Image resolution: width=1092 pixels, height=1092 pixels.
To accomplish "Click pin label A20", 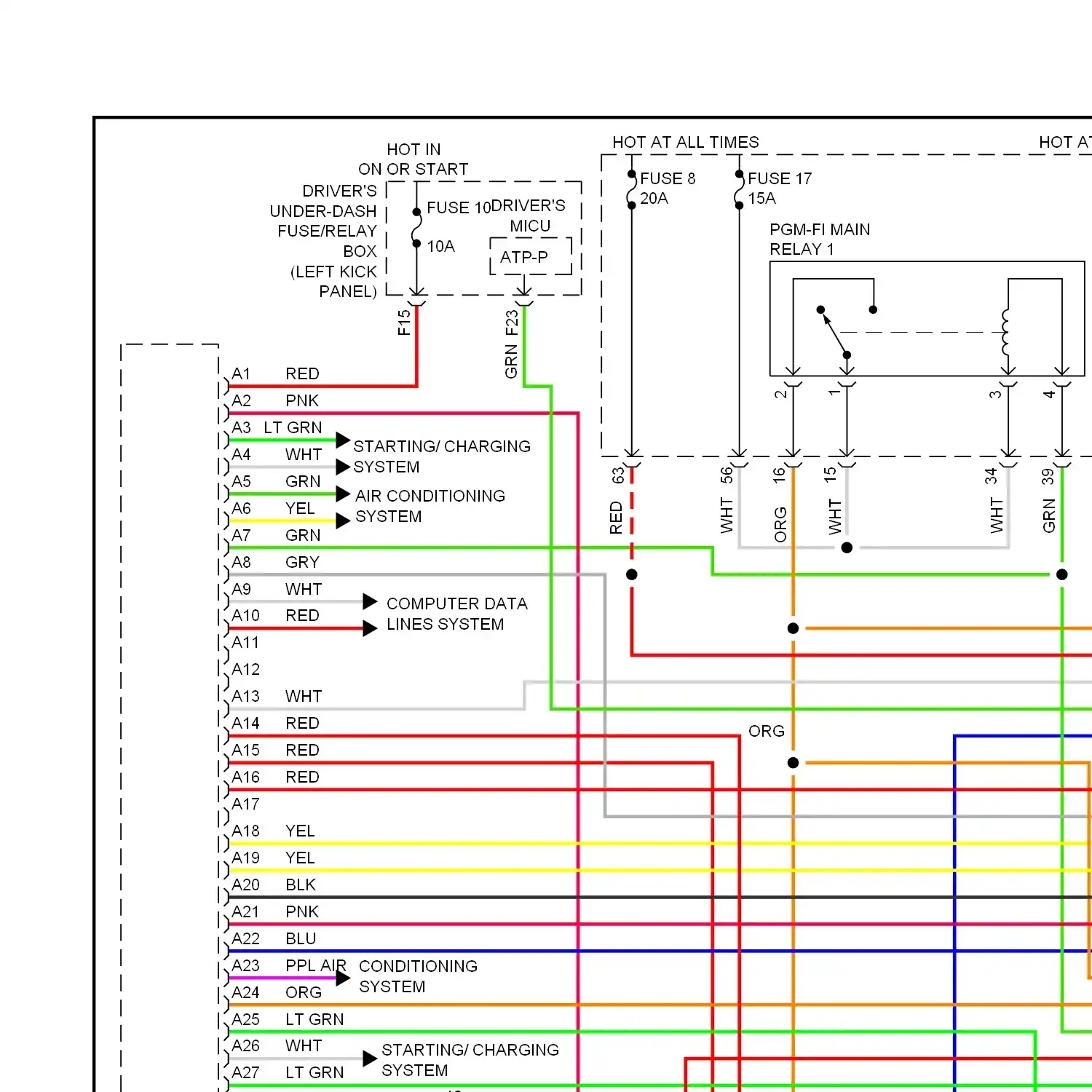I will [245, 885].
